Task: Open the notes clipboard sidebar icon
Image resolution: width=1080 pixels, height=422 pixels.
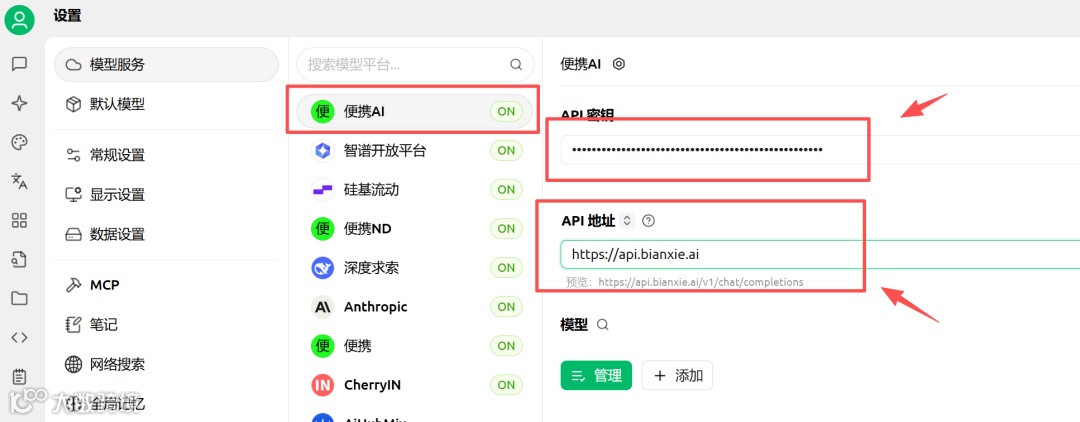Action: 19,377
